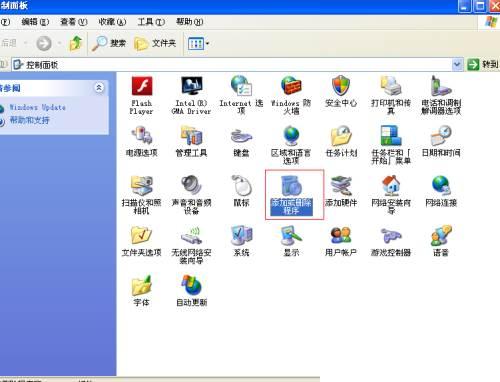Select the 声音和音频设备 speaker icon
The width and height of the screenshot is (500, 382).
coord(191,186)
